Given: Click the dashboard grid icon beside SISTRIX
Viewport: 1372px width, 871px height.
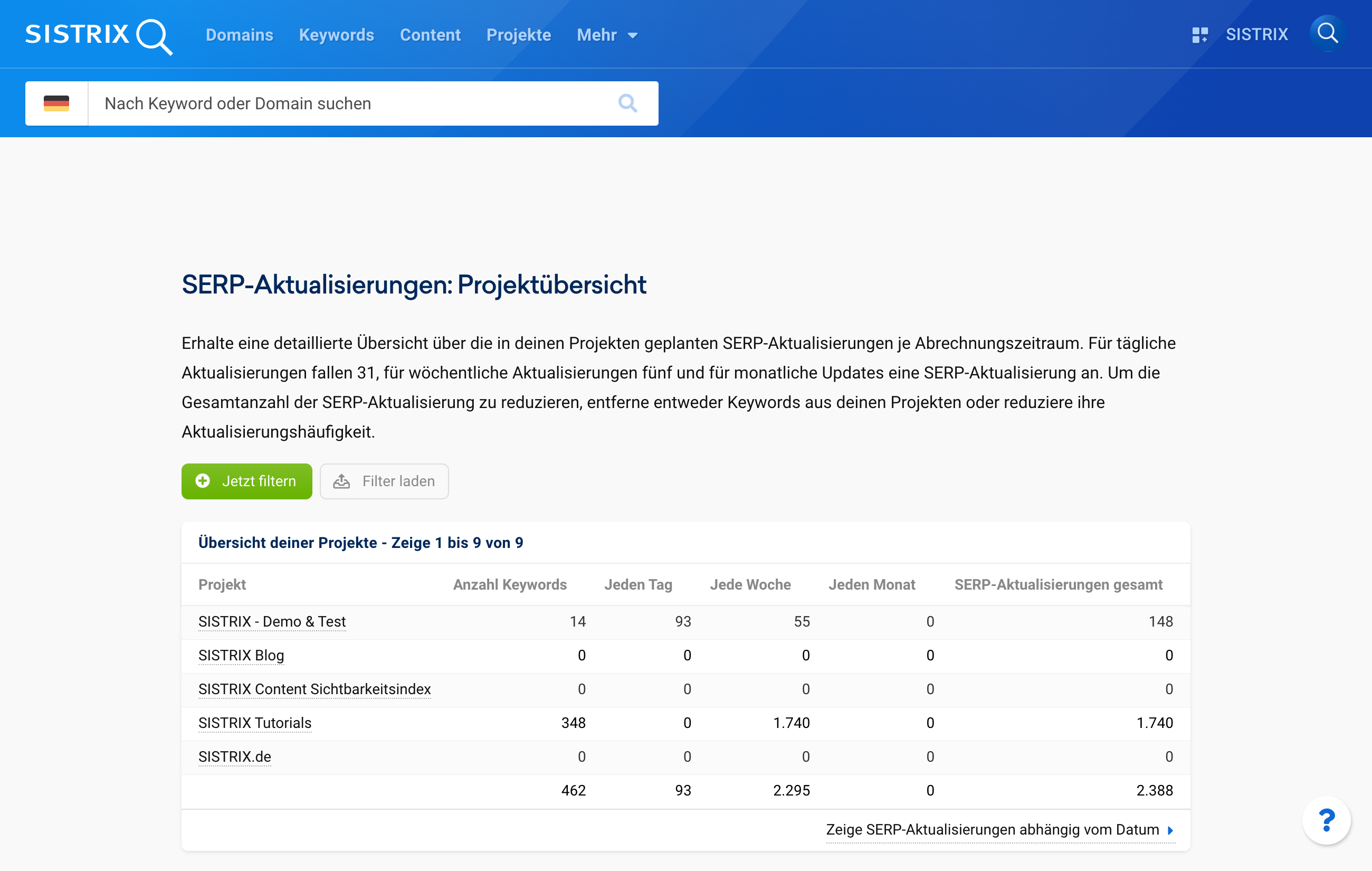Looking at the screenshot, I should [1200, 35].
